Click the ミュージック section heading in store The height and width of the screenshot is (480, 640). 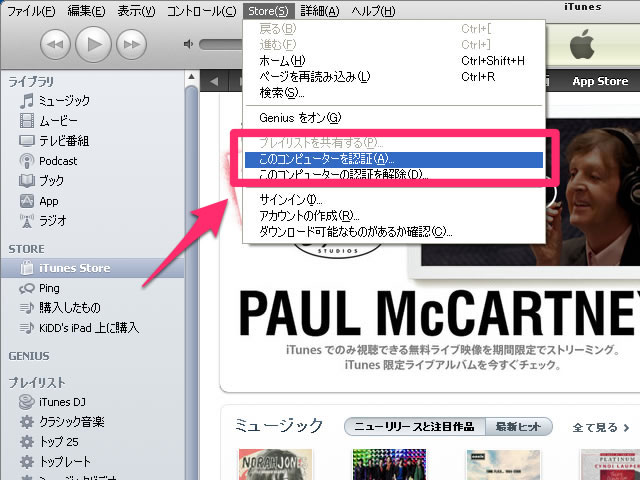279,426
